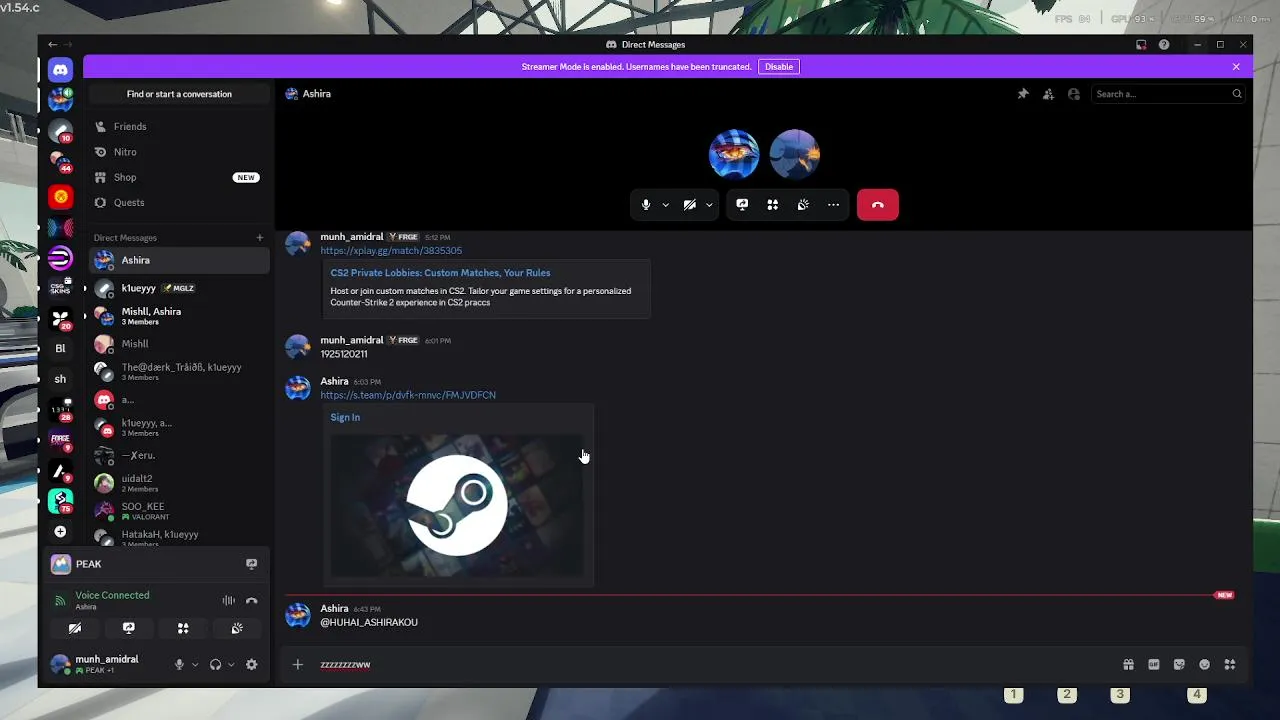Viewport: 1280px width, 720px height.
Task: Open attachment plus button in message box
Action: (x=297, y=665)
